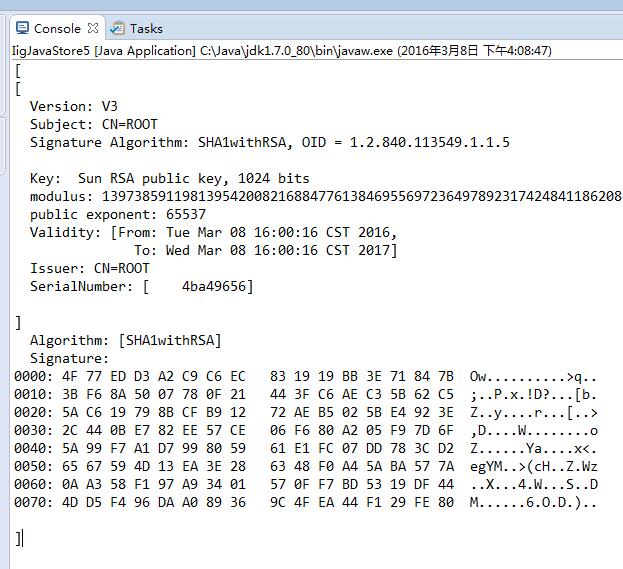Click the Algorithm: [SHA1withRSA] line

click(x=126, y=341)
